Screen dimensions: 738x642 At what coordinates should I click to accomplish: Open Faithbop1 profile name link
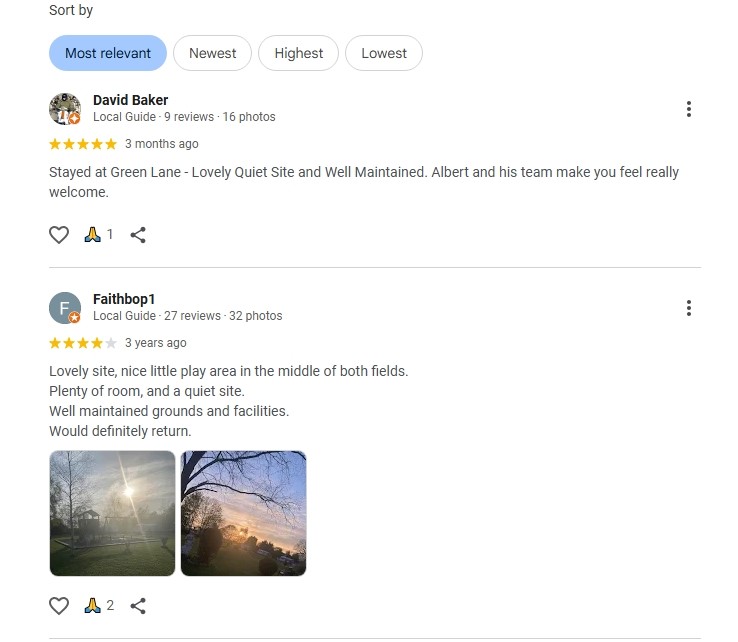coord(124,299)
